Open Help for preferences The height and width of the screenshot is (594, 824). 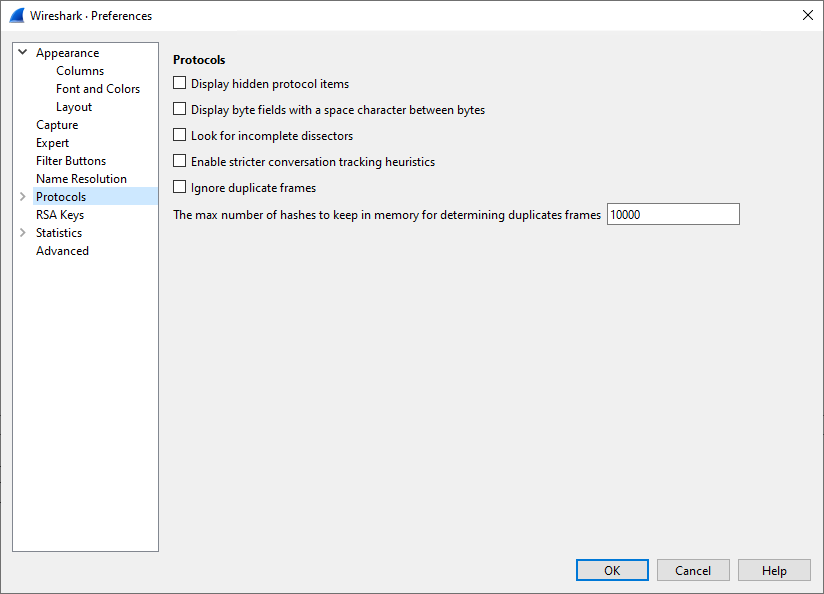(774, 570)
